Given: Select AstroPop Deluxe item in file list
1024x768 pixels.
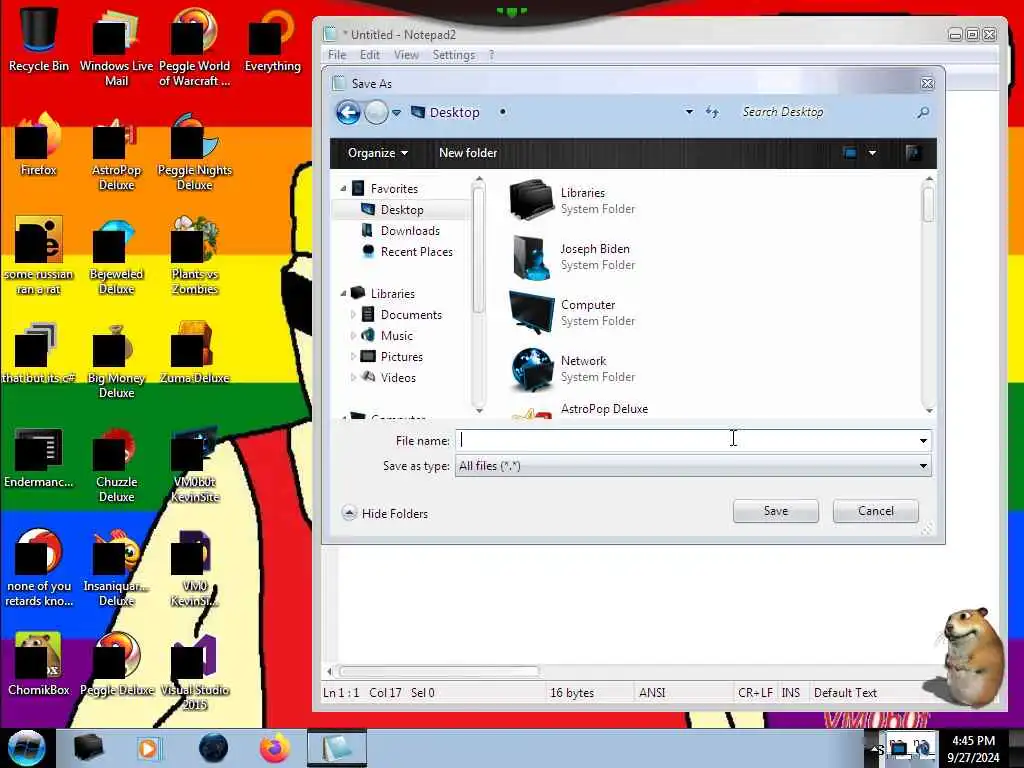Looking at the screenshot, I should [x=604, y=409].
